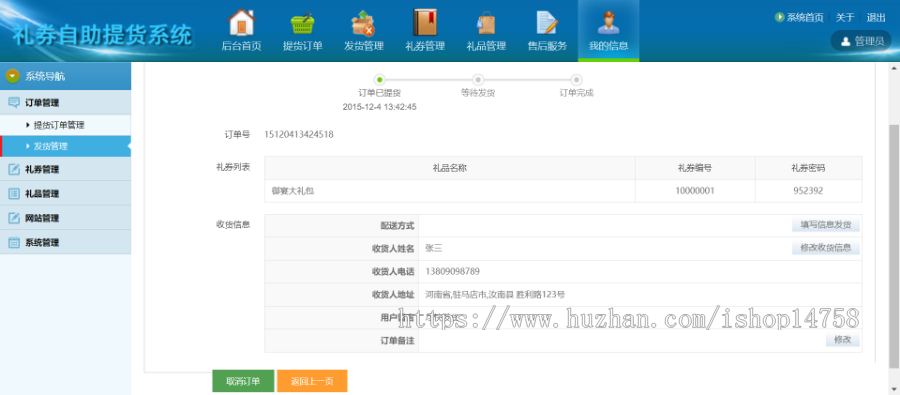Click the 订单已提货 progress step marker
Viewport: 900px width, 395px height.
pyautogui.click(x=379, y=80)
